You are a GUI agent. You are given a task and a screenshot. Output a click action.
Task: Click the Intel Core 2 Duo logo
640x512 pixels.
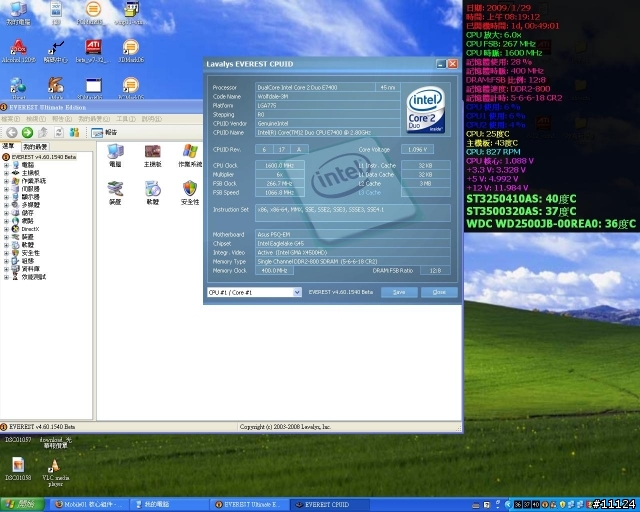tap(426, 109)
